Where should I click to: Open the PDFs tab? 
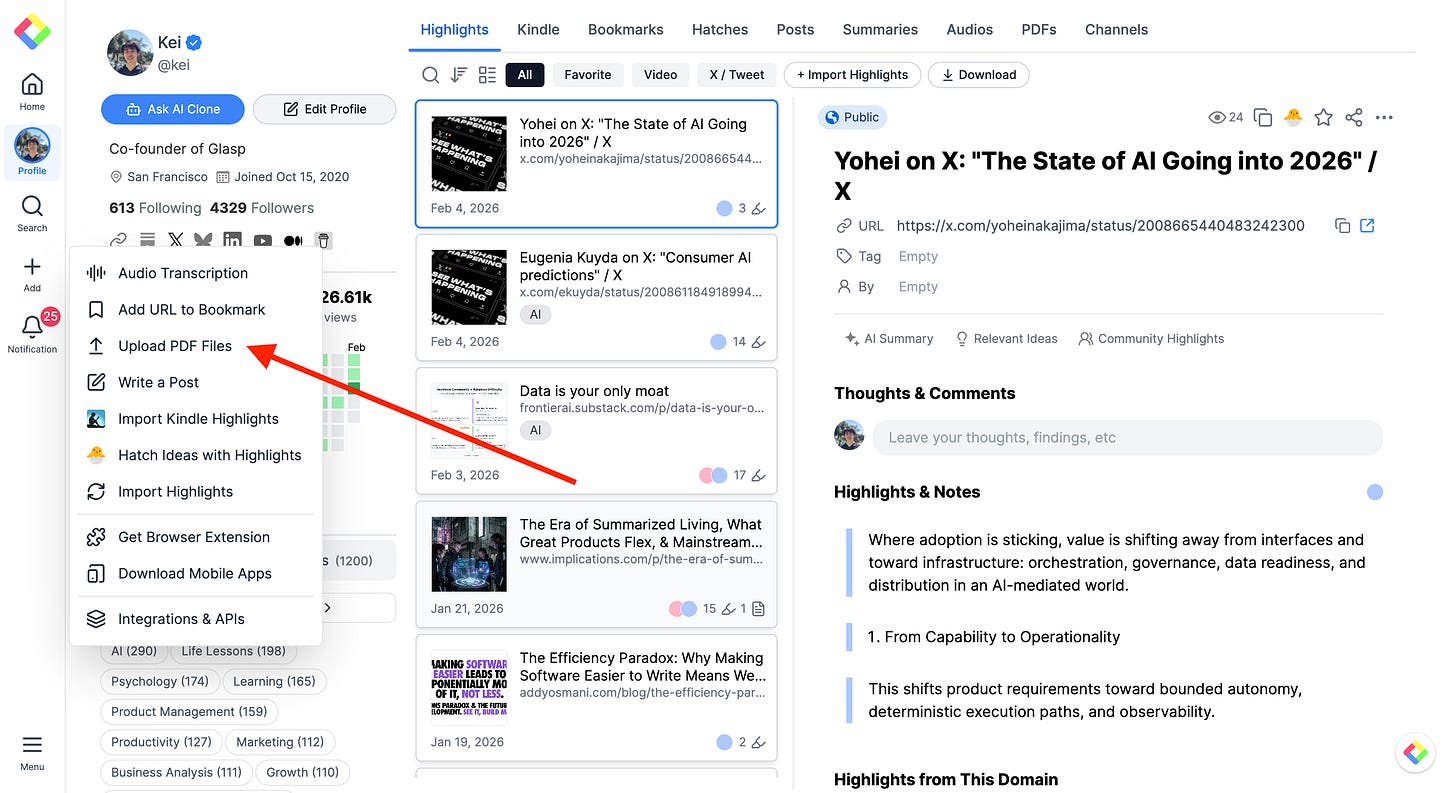[1039, 30]
